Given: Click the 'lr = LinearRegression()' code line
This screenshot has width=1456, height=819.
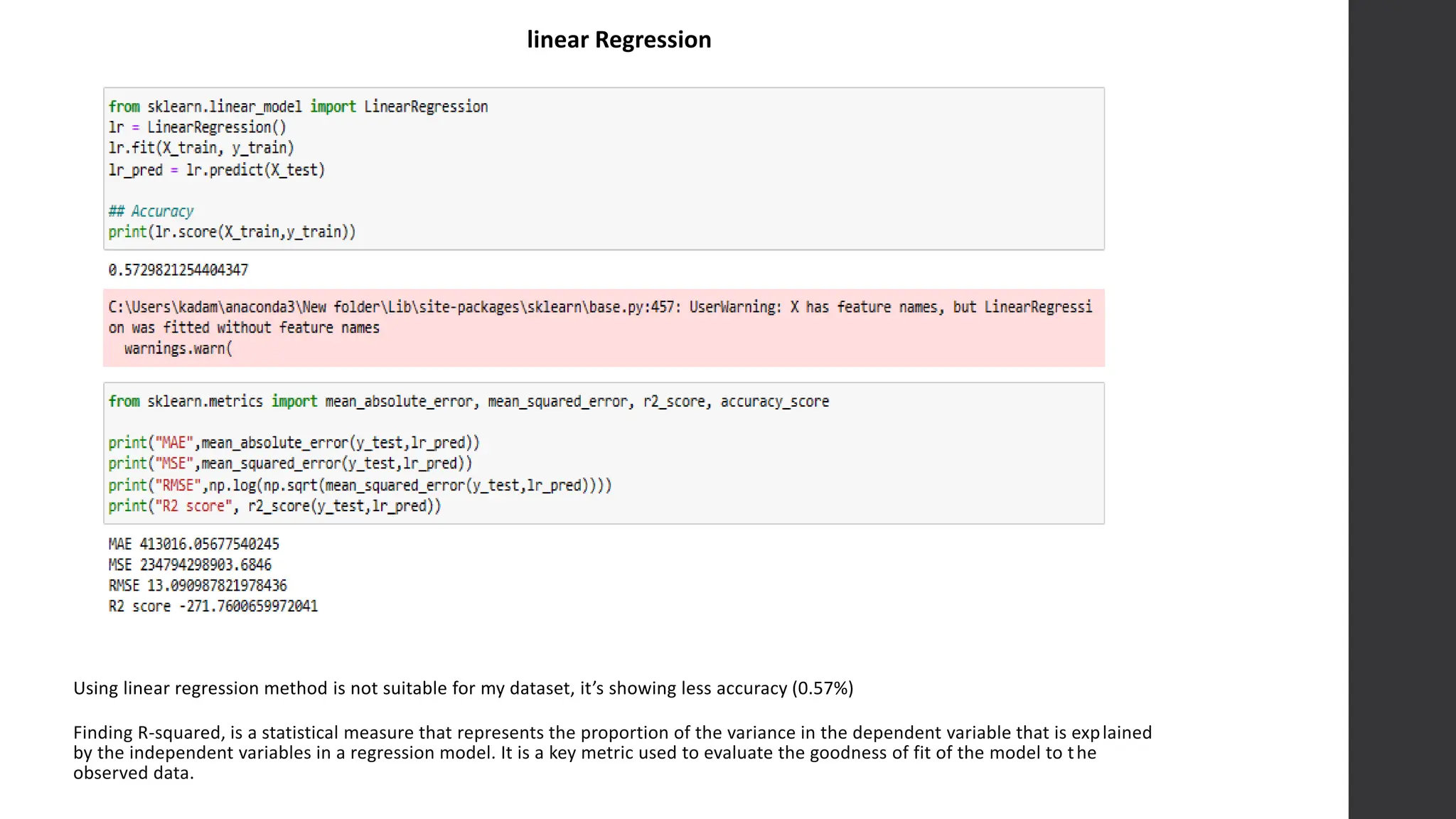Looking at the screenshot, I should pos(197,127).
